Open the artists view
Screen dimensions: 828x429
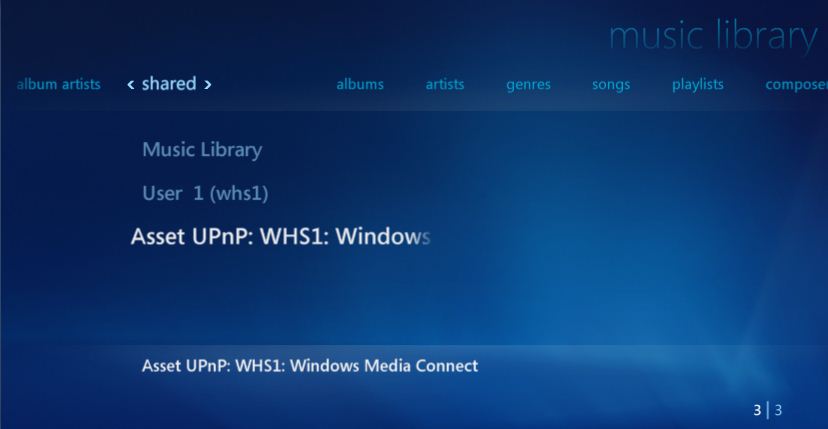445,84
